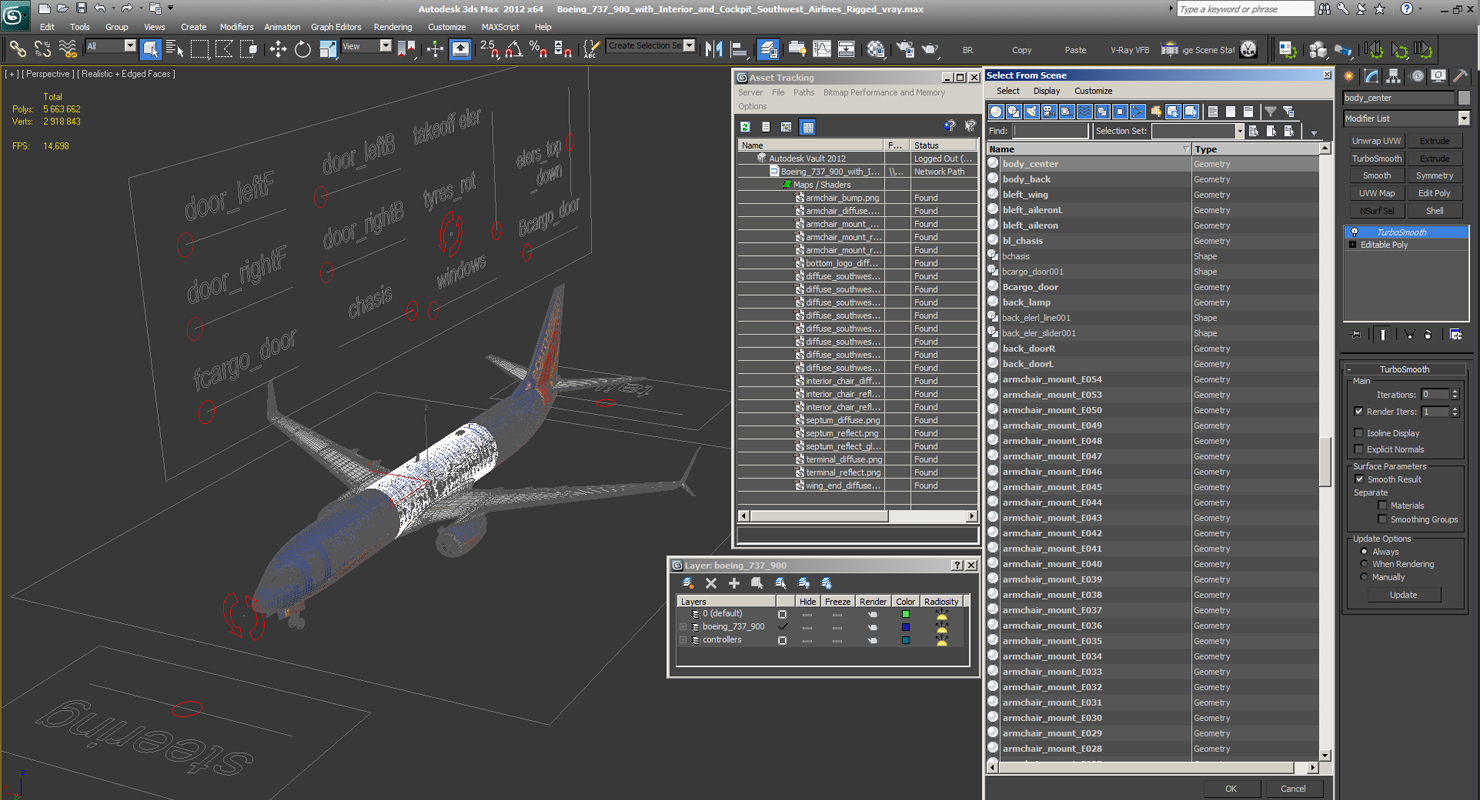
Task: Make 0 (default) layer current
Action: tap(783, 614)
